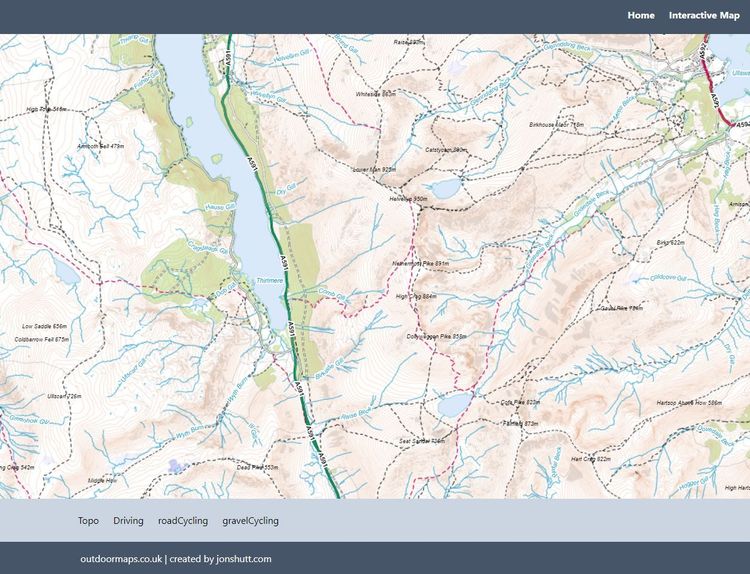The height and width of the screenshot is (574, 750).
Task: Click the High Crag 884m label
Action: coord(416,297)
